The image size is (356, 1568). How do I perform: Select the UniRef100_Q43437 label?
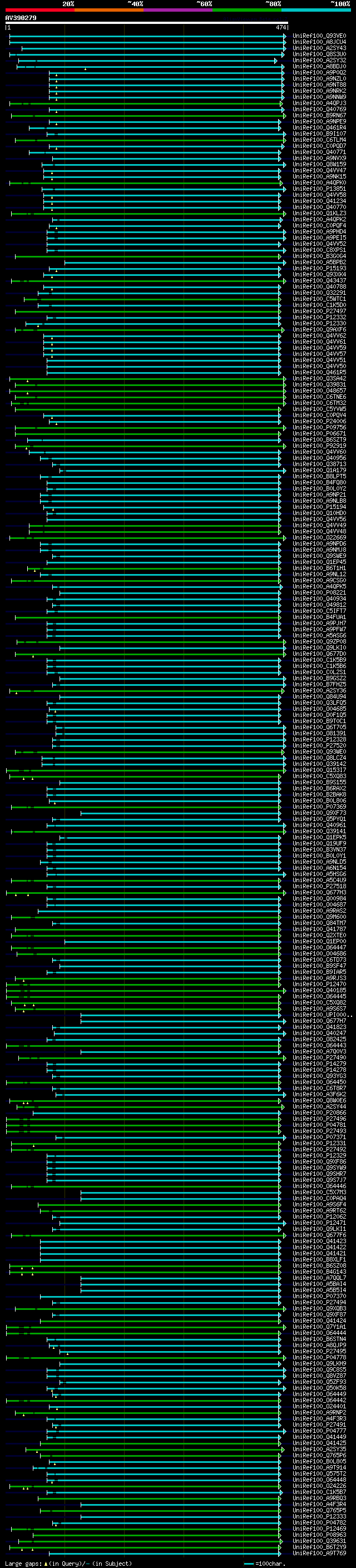tap(319, 280)
